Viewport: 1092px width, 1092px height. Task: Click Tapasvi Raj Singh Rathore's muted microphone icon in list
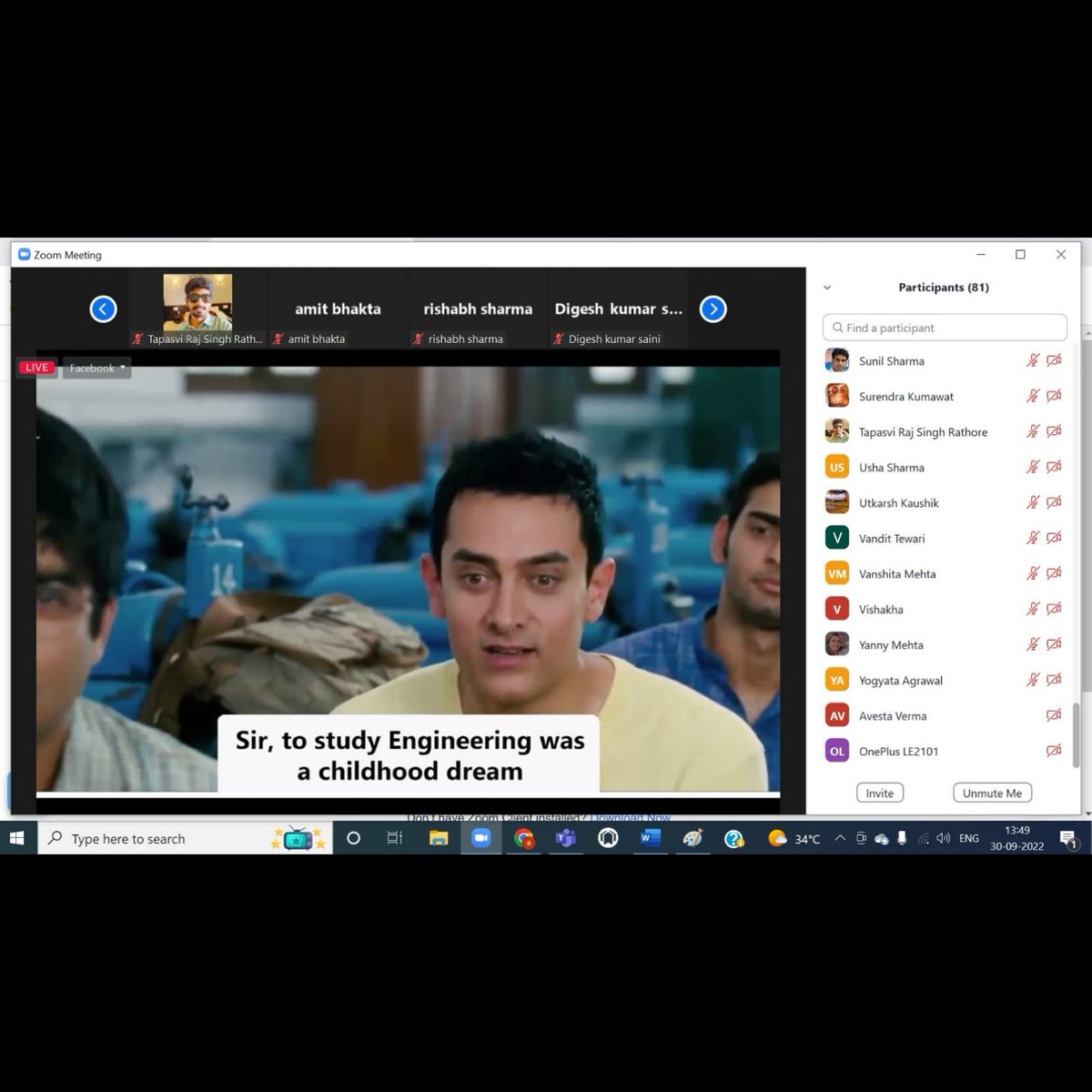point(1033,431)
